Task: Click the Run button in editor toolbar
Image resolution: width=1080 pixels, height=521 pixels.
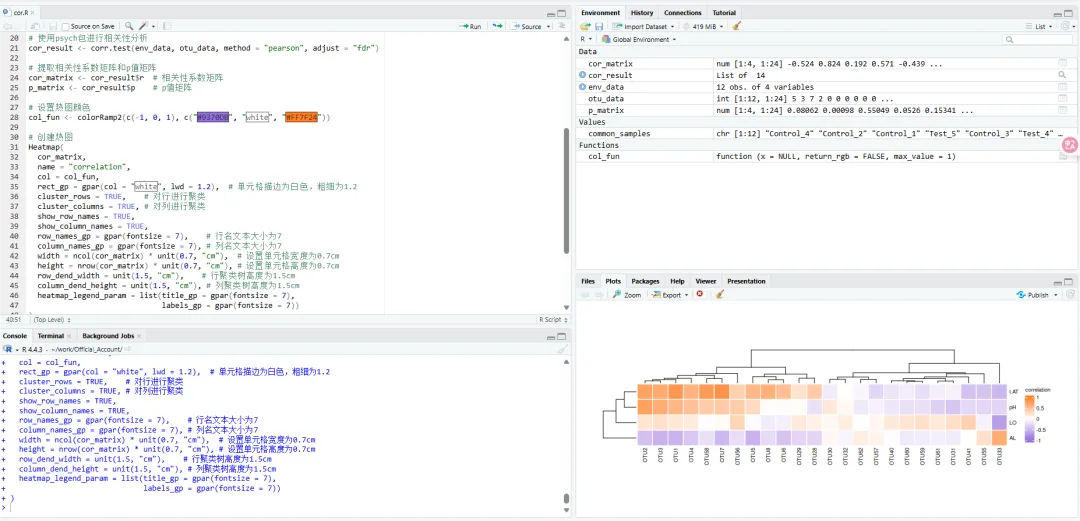Action: click(470, 26)
